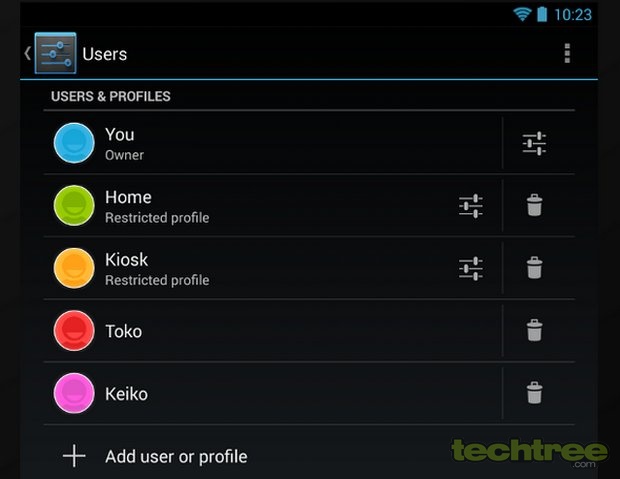The width and height of the screenshot is (620, 479).
Task: Open the three-dot overflow menu
Action: click(567, 53)
